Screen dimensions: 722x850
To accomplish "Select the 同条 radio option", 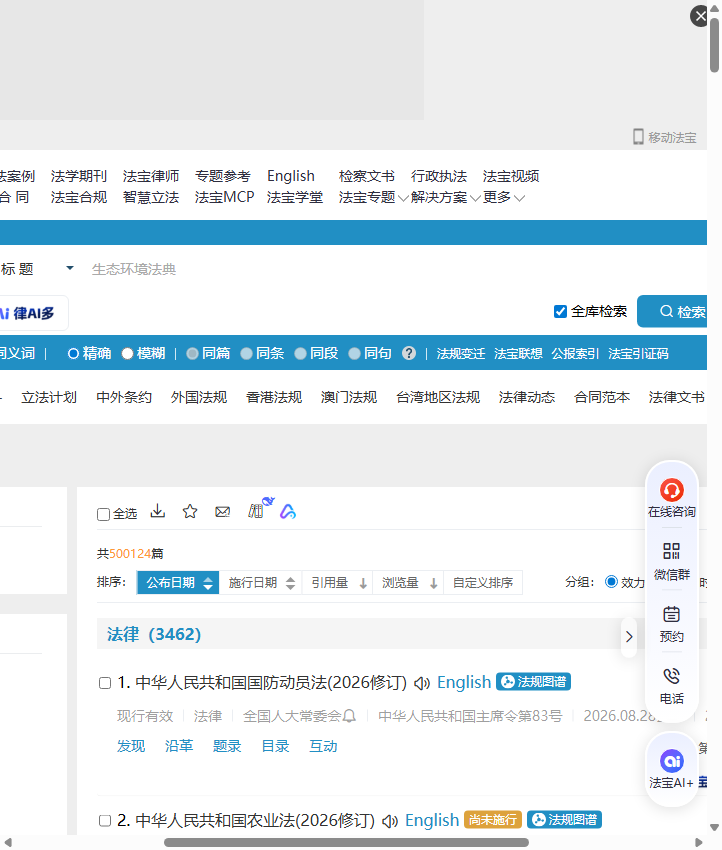I will 246,353.
